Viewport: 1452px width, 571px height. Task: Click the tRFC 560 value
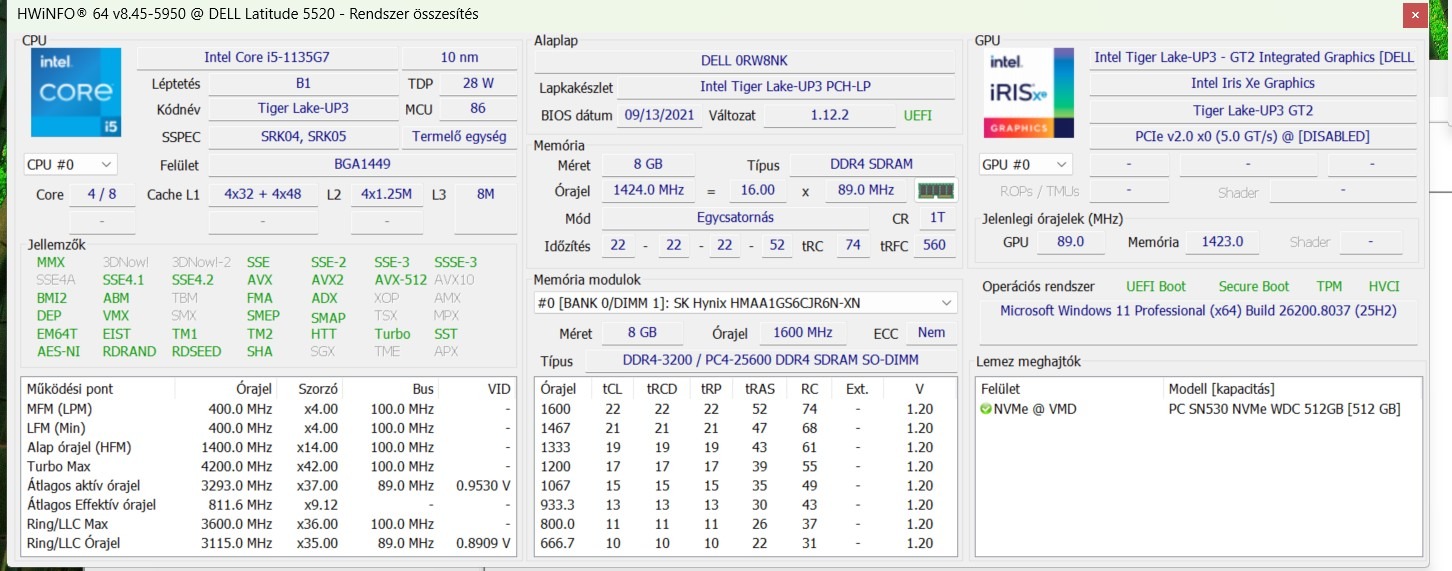click(935, 245)
